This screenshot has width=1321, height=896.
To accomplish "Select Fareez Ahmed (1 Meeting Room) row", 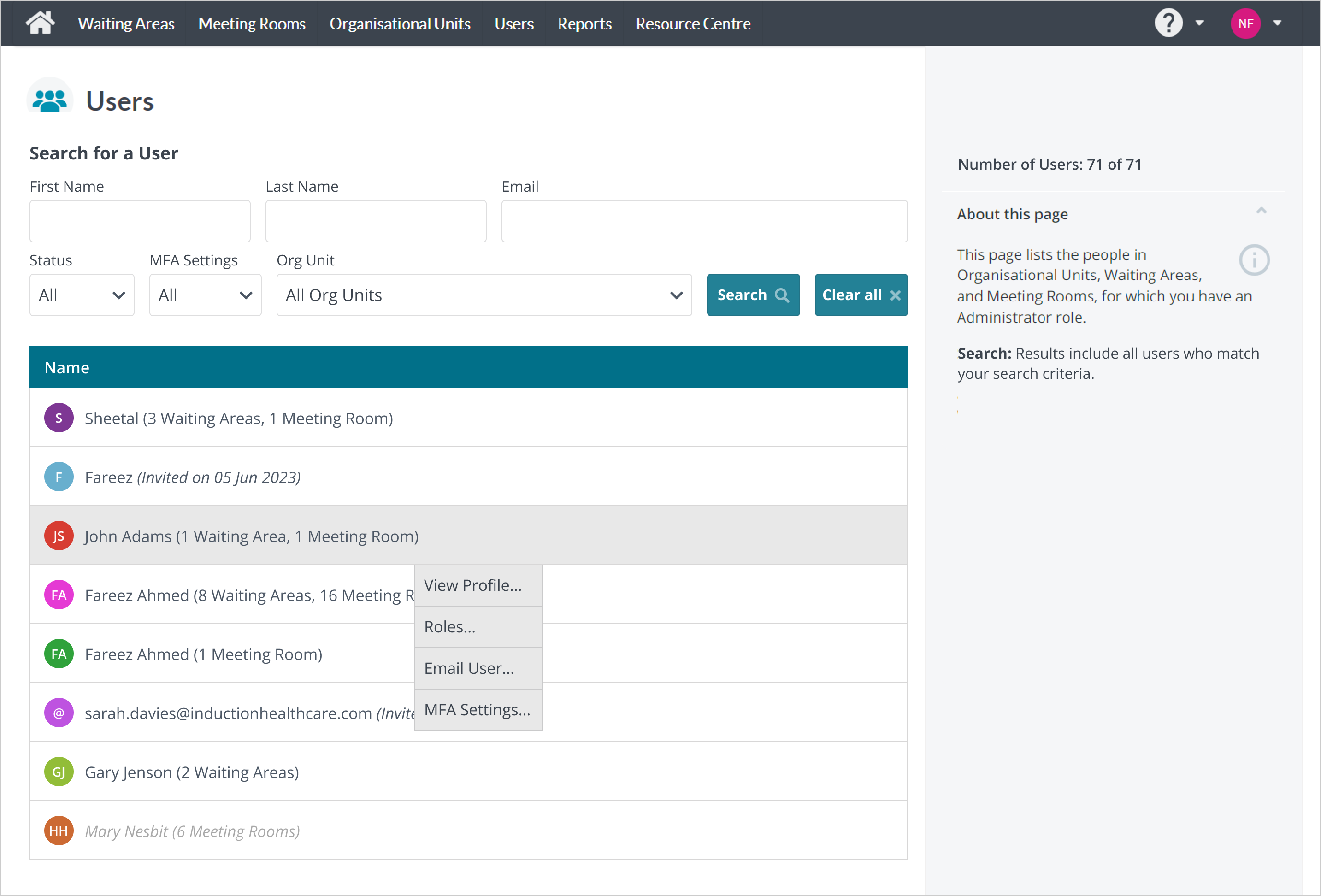I will (468, 654).
